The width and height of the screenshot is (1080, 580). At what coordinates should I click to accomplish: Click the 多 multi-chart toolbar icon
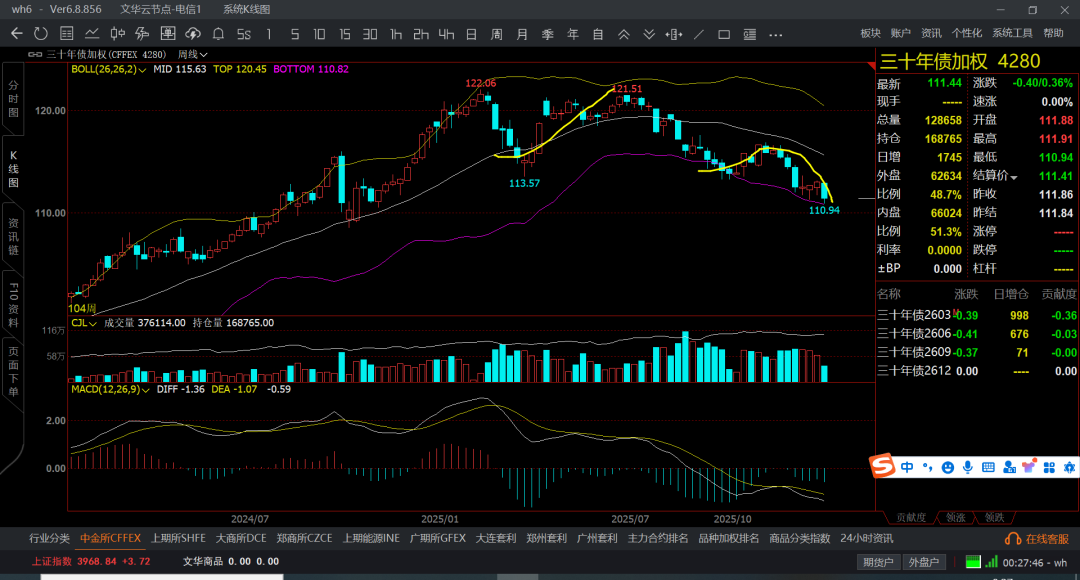[142, 33]
